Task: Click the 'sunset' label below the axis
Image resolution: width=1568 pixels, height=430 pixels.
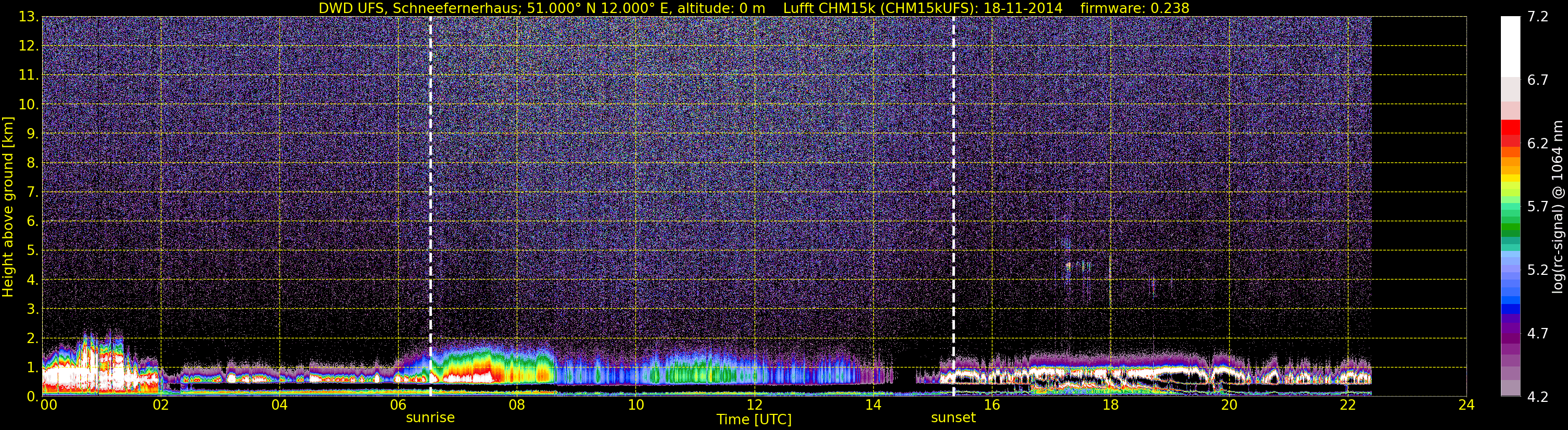Action: click(953, 418)
